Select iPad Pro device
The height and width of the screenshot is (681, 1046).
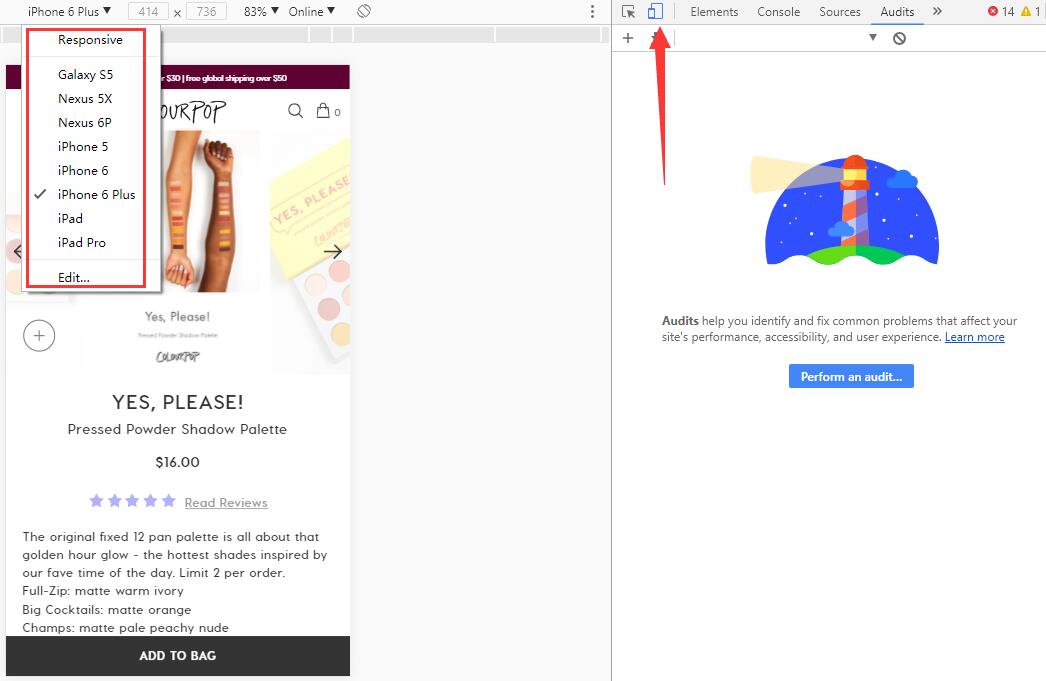coord(92,243)
